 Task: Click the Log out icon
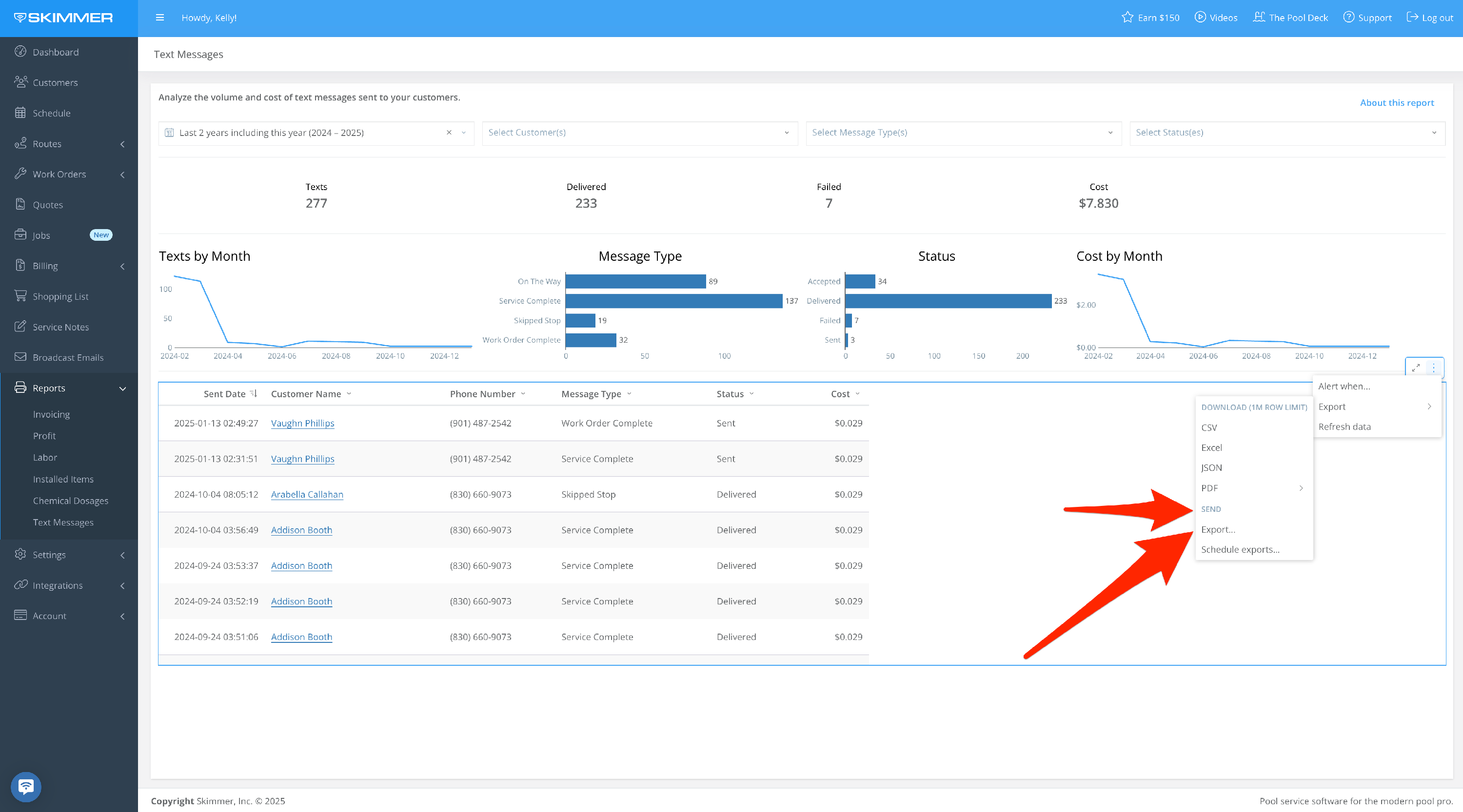[x=1412, y=17]
